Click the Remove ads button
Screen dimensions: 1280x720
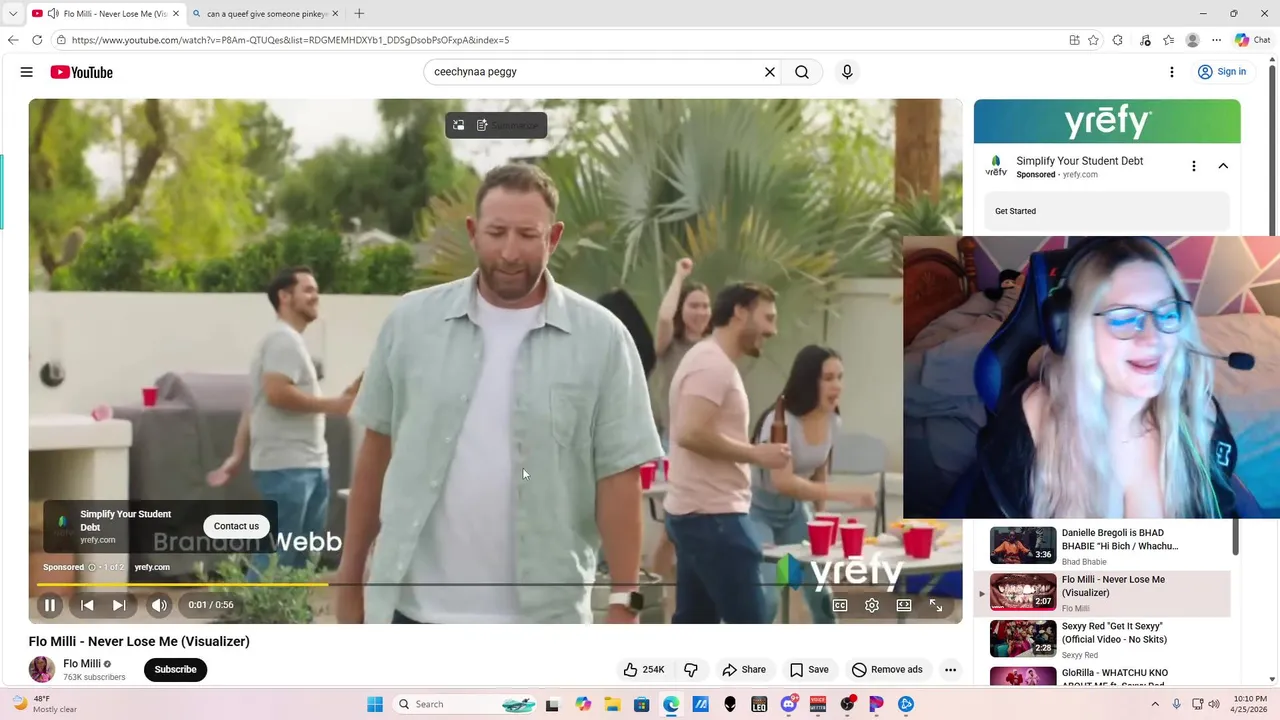coord(887,670)
